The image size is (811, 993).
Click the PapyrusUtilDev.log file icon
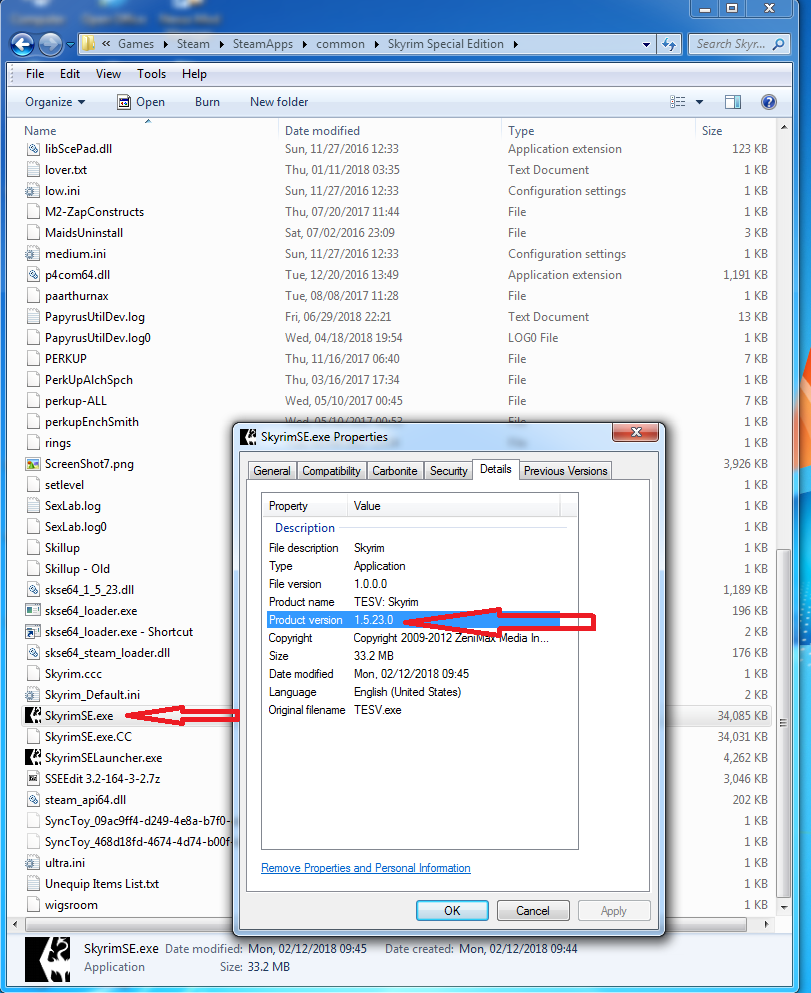[x=33, y=317]
